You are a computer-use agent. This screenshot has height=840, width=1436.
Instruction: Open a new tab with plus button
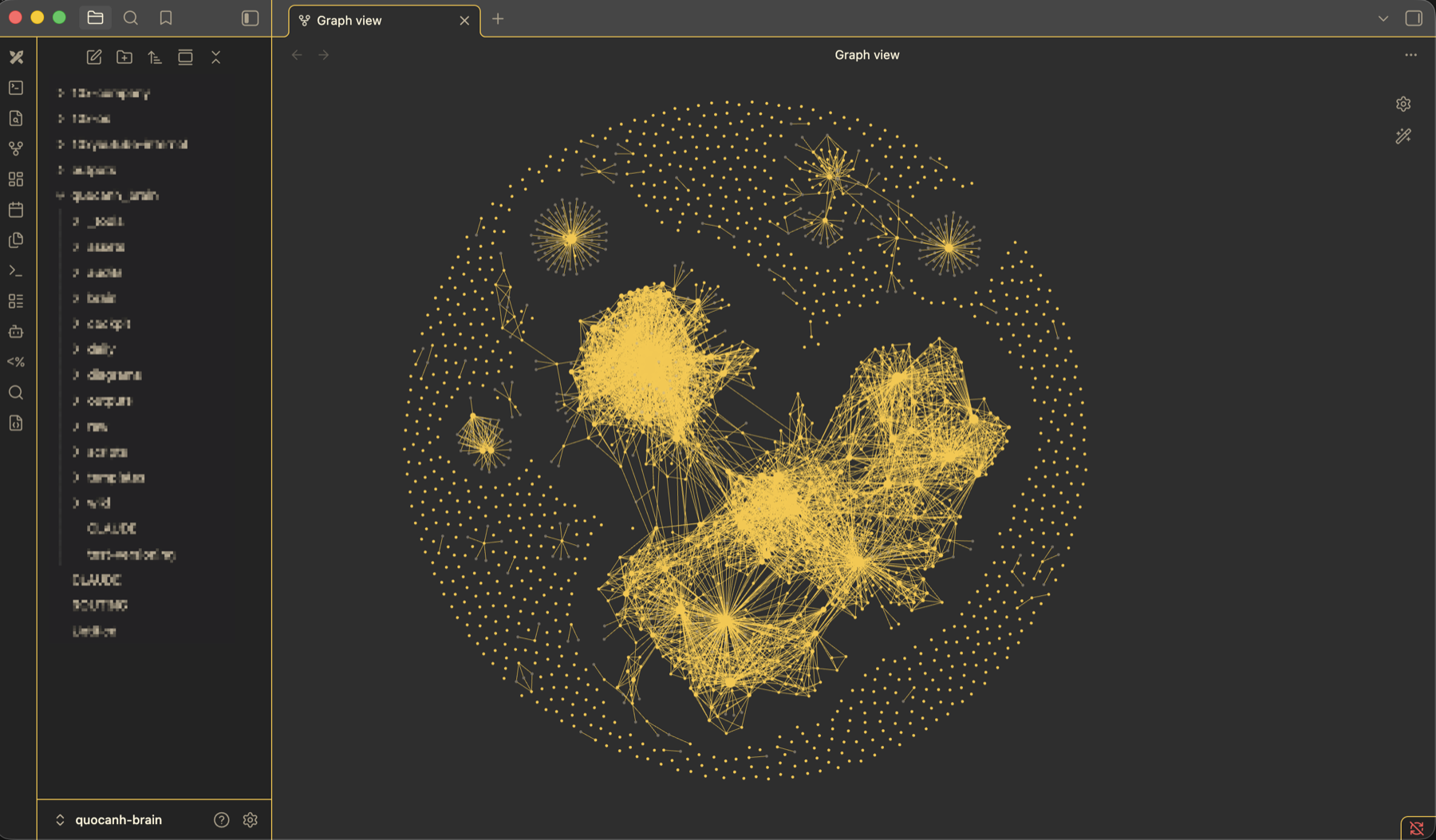tap(498, 19)
